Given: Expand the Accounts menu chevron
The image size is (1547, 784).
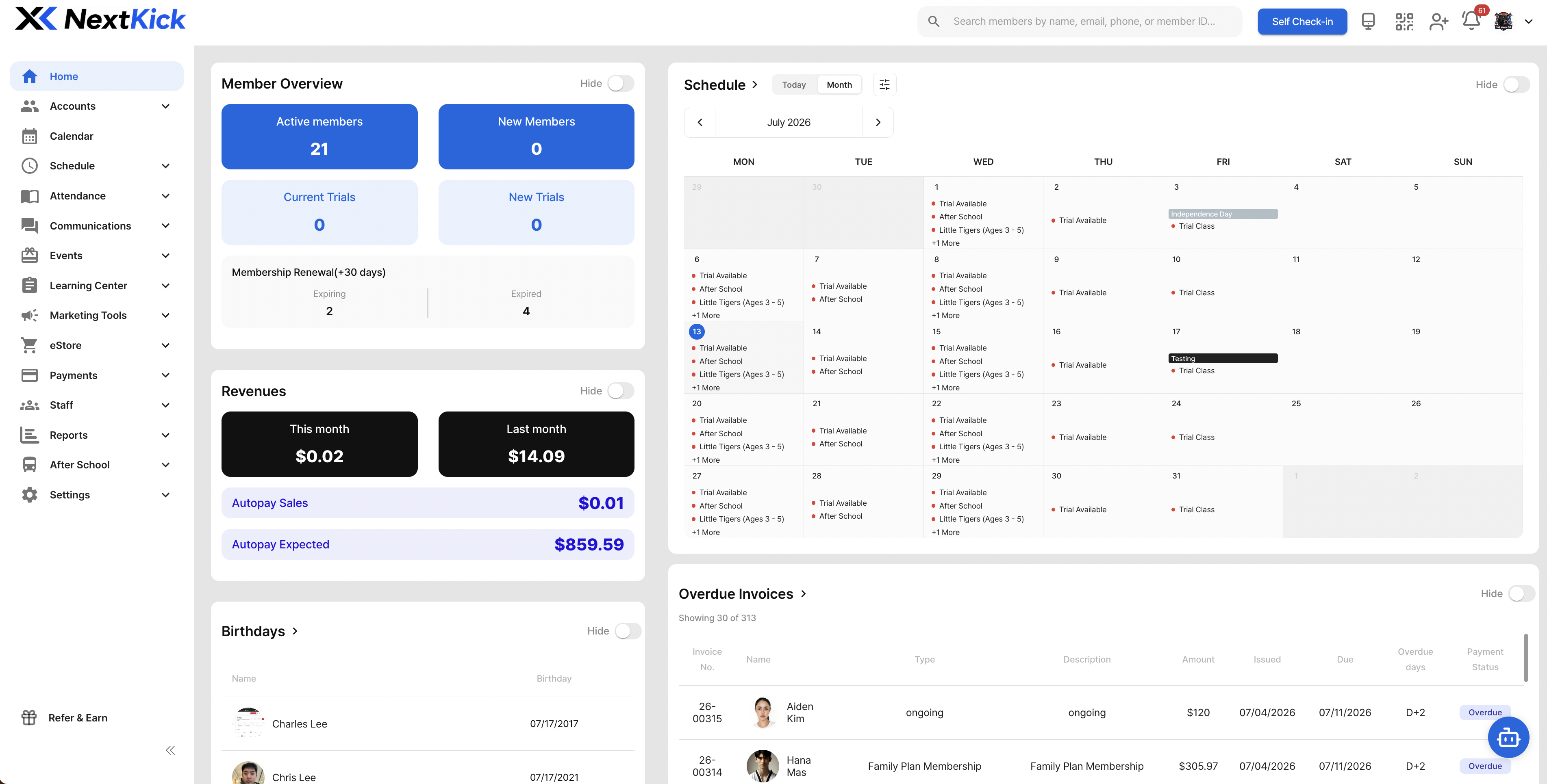Looking at the screenshot, I should coord(166,106).
